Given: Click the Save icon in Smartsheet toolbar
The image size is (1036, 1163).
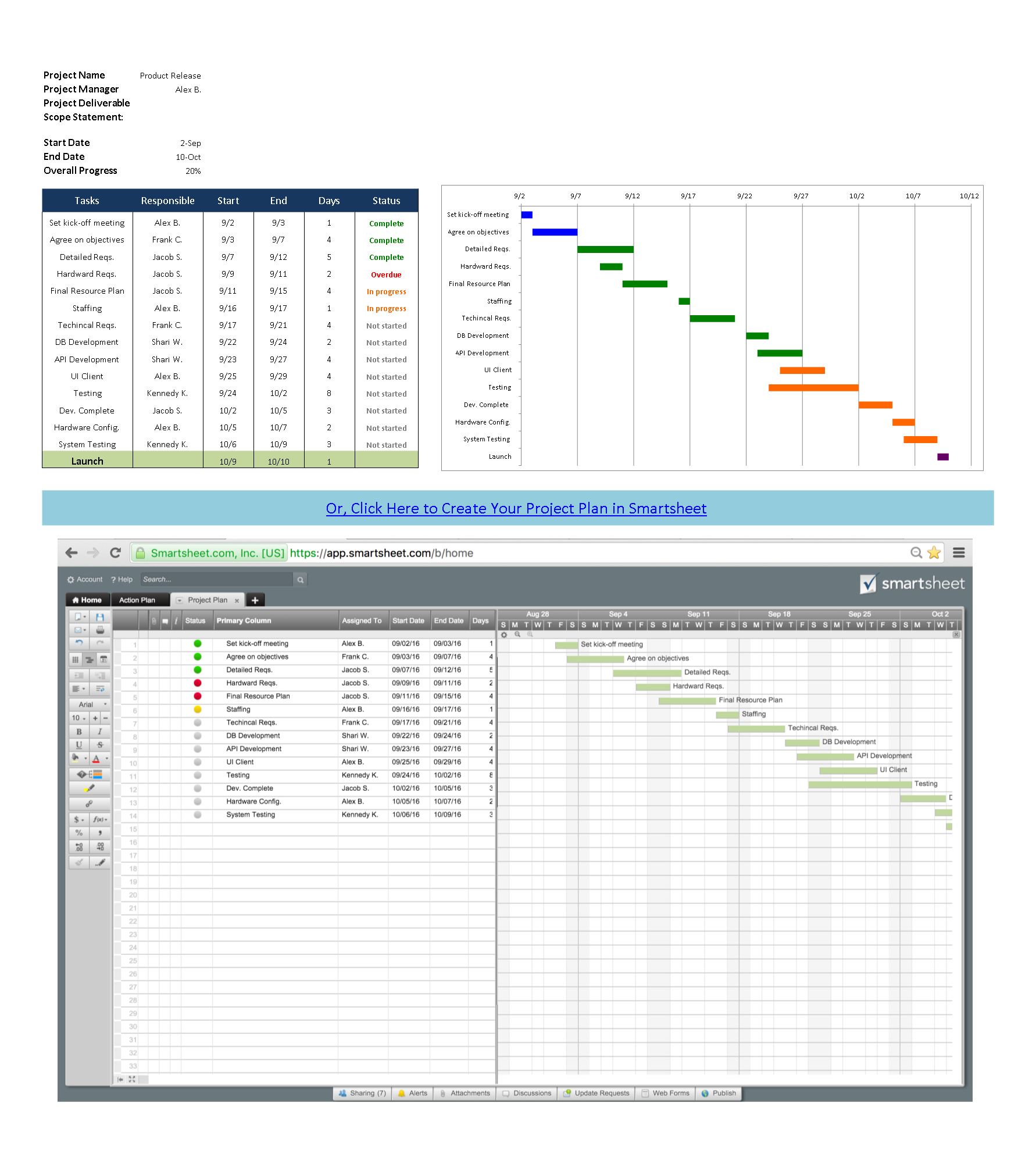Looking at the screenshot, I should tap(99, 617).
